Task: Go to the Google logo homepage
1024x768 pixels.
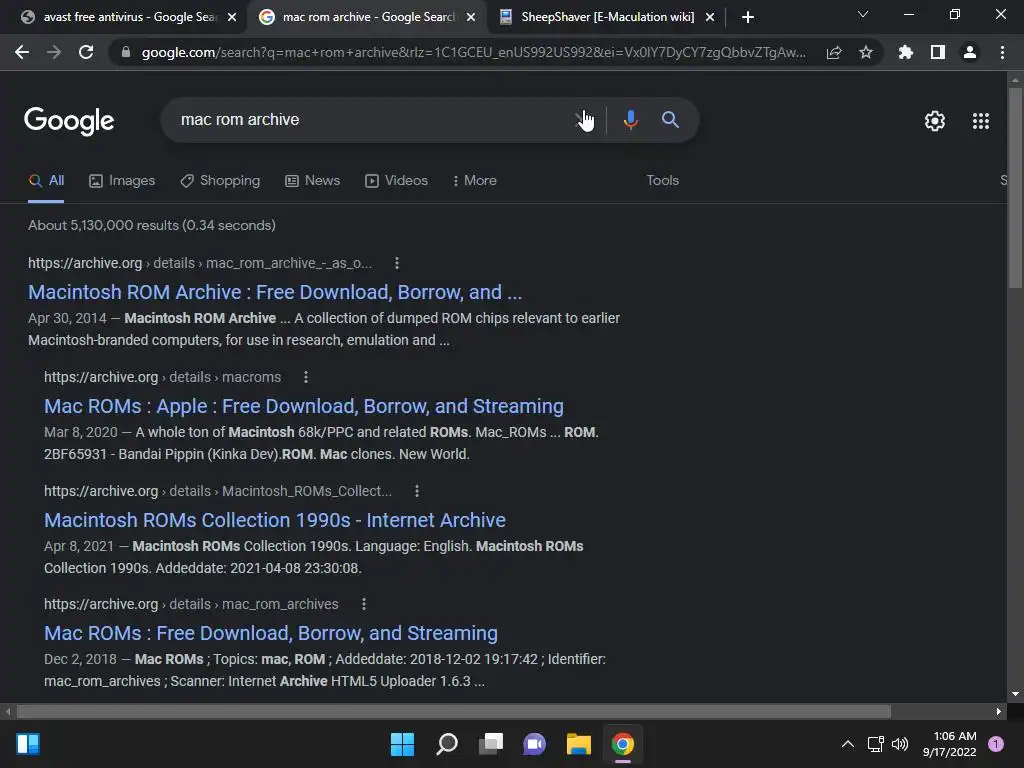Action: [x=69, y=121]
